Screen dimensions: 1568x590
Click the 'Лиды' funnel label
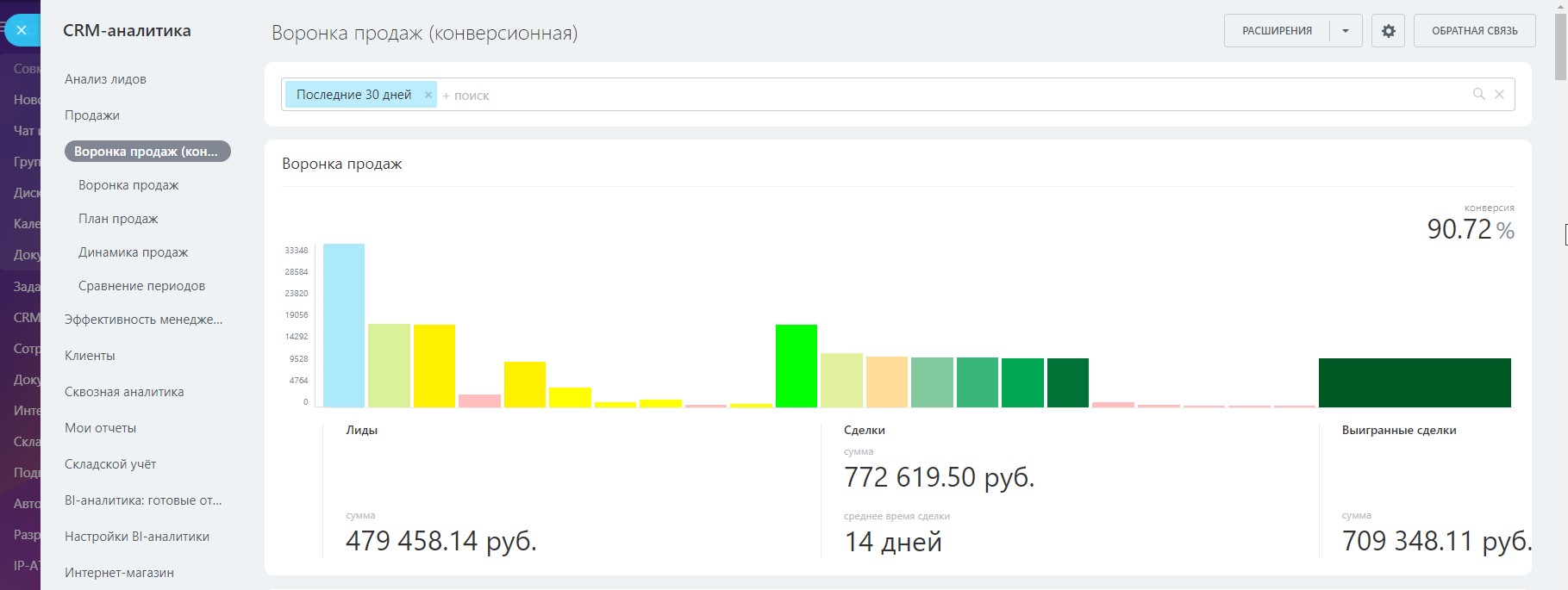click(x=361, y=430)
